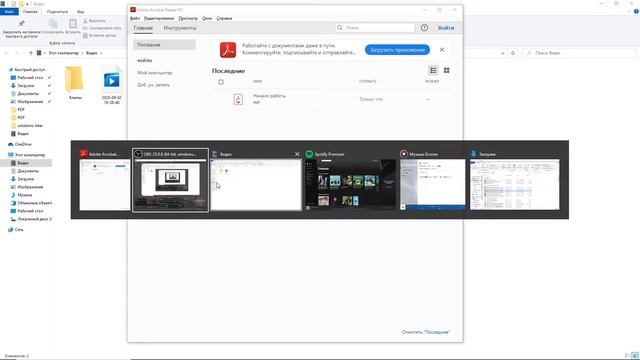Select Сеть in the navigation pane
This screenshot has height=360, width=640.
(16, 230)
